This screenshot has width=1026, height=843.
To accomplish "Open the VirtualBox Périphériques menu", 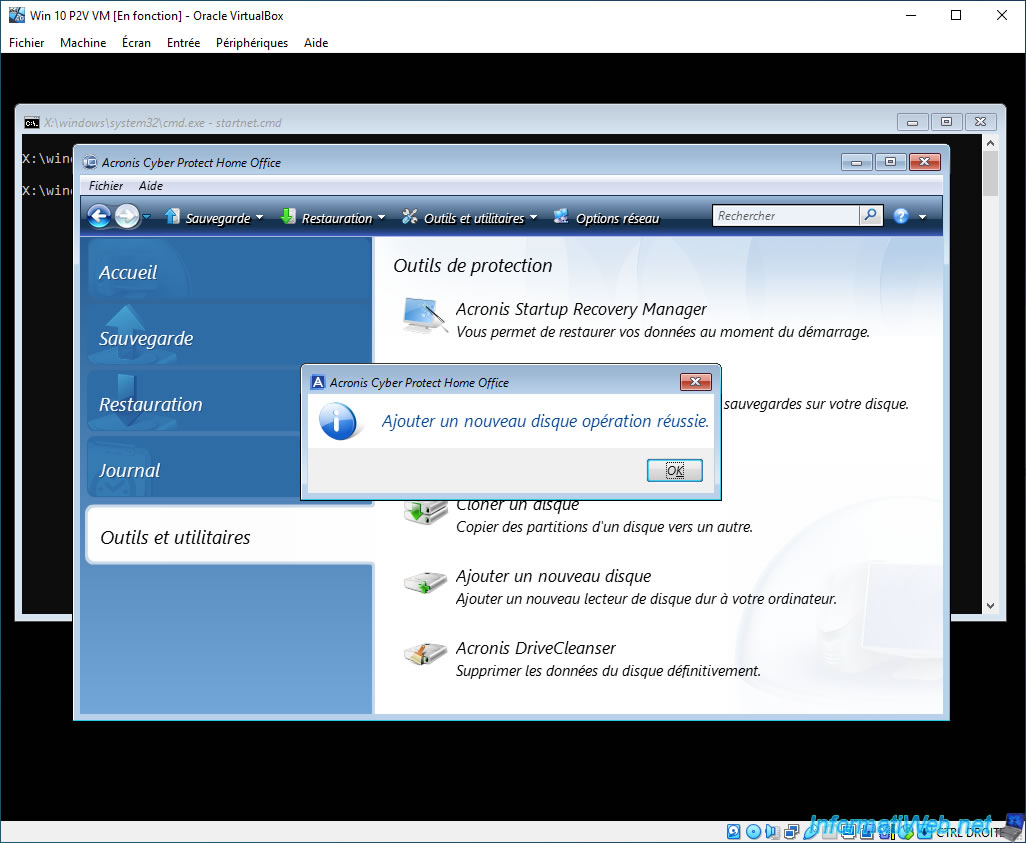I will click(x=252, y=43).
